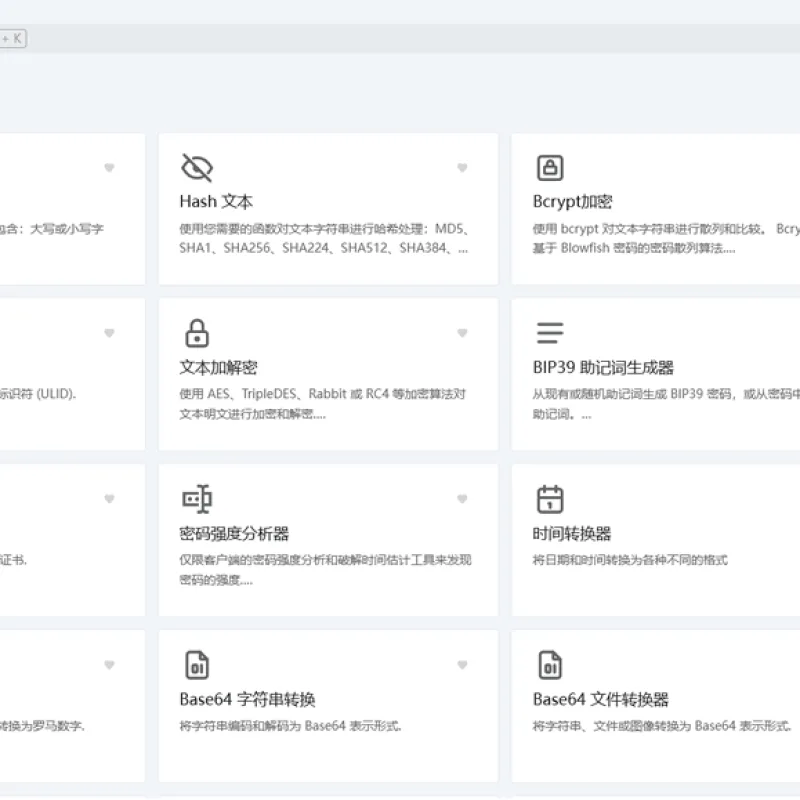This screenshot has width=800, height=800.
Task: Click the Base64 文件转换器 file icon
Action: 550,665
